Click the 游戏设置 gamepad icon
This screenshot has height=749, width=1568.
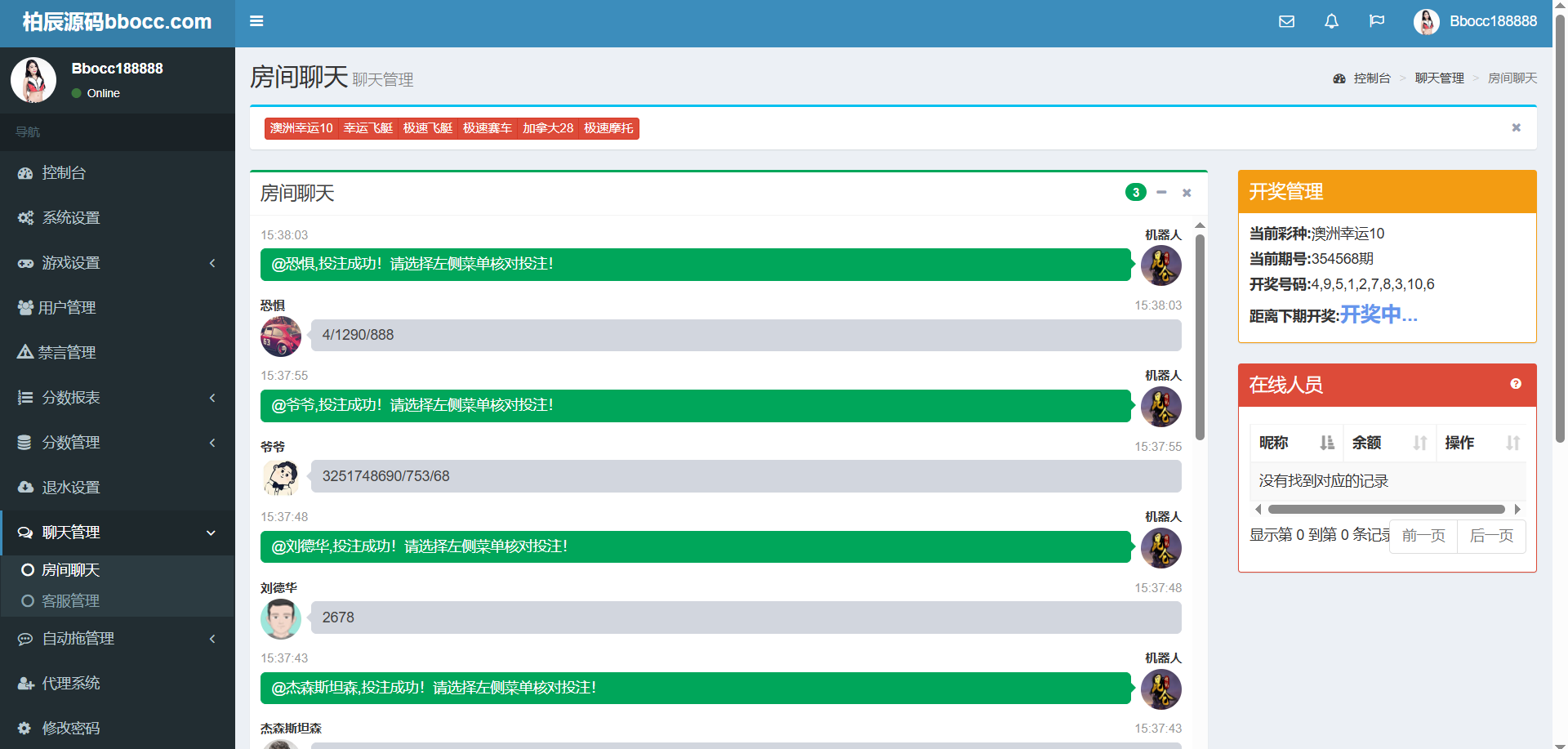25,263
